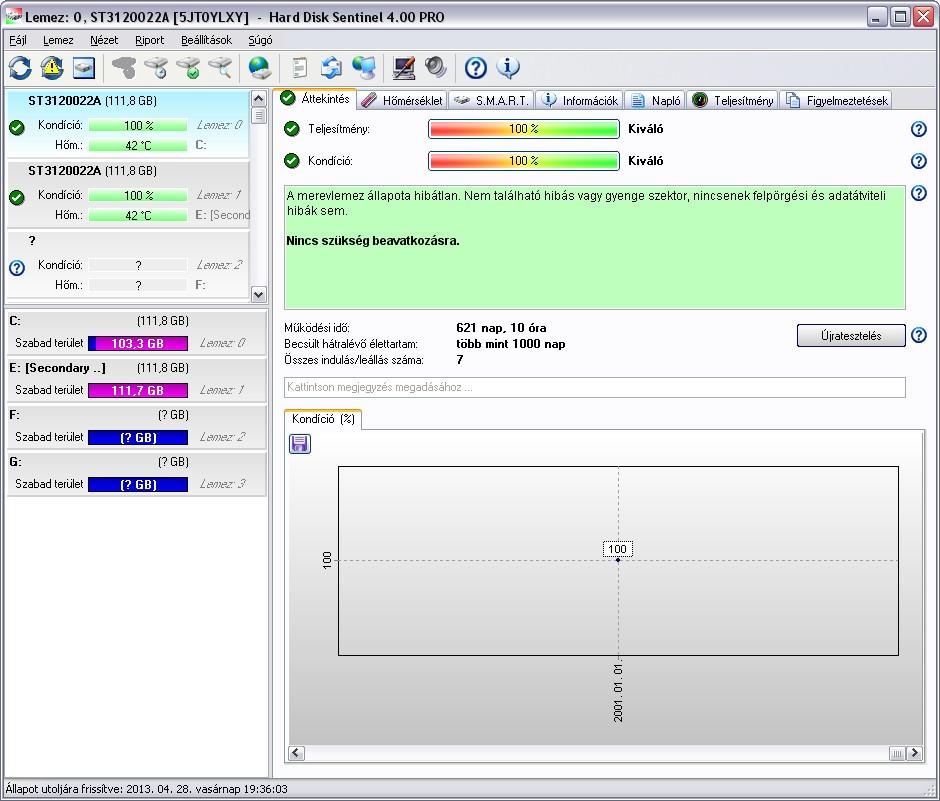Click the comment field 'Kattintson megjegyzés megadásához'

[595, 387]
